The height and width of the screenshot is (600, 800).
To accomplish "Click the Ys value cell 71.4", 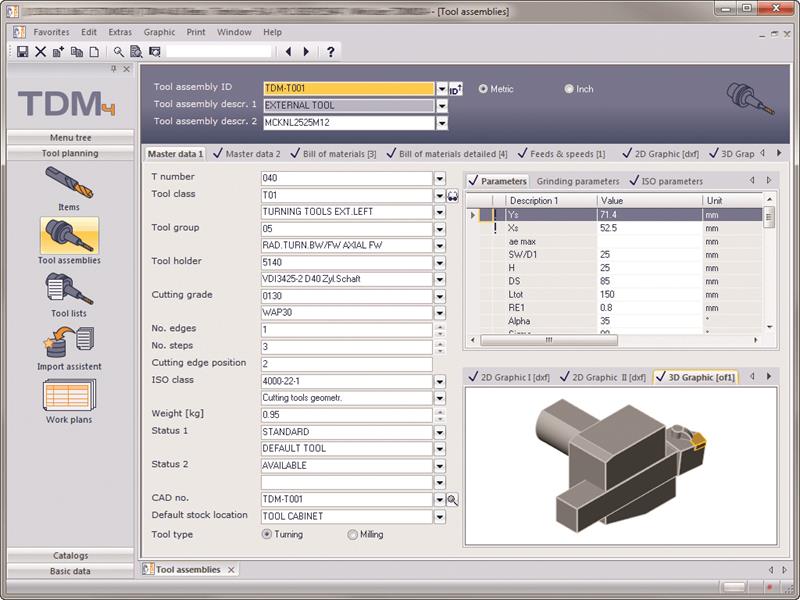I will 649,215.
